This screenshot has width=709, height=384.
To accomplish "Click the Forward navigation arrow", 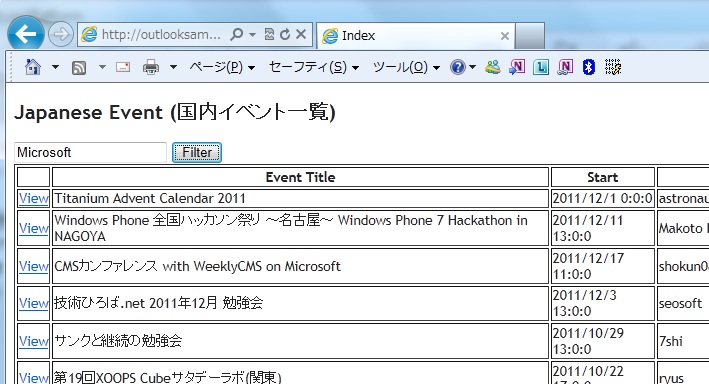I will (61, 34).
